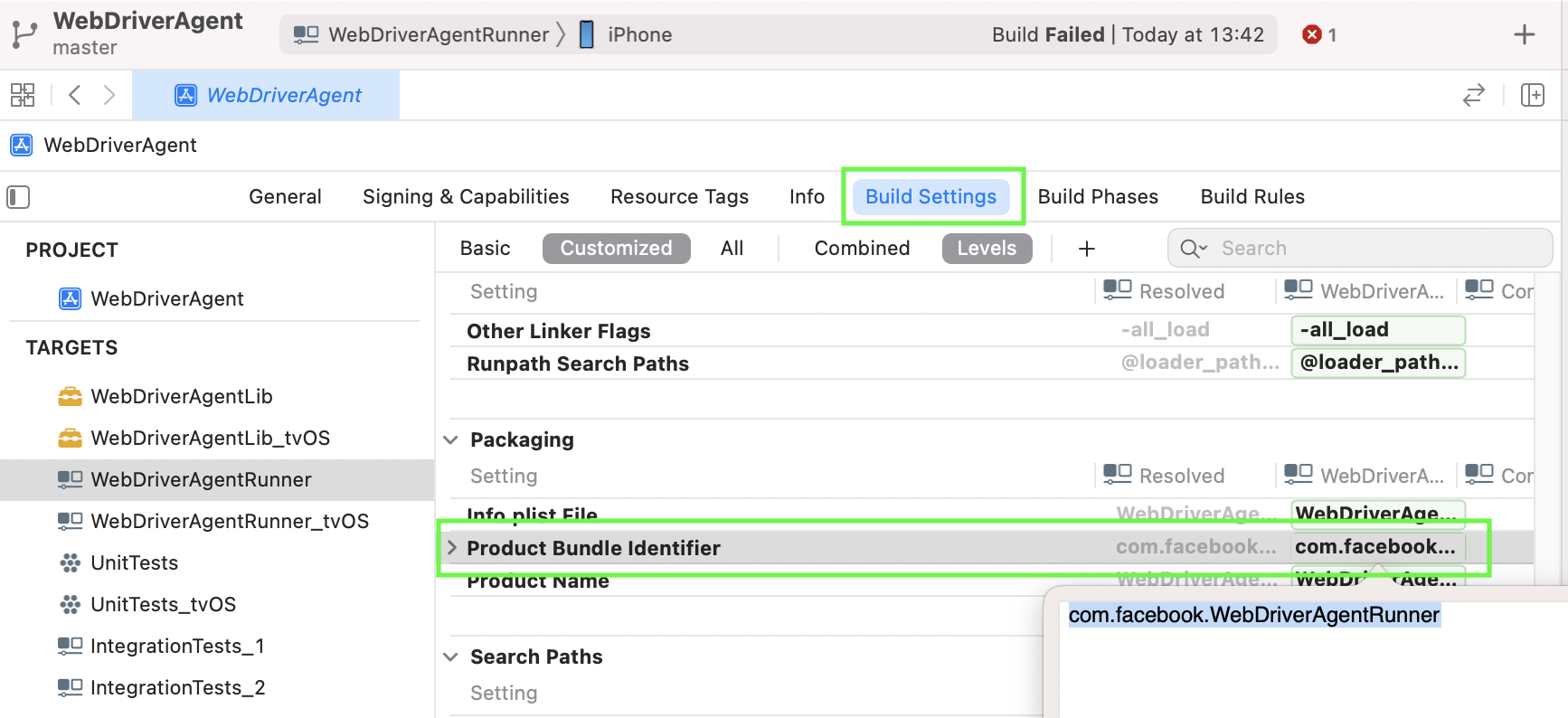The width and height of the screenshot is (1568, 718).
Task: Go forward with the right chevron
Action: (x=109, y=95)
